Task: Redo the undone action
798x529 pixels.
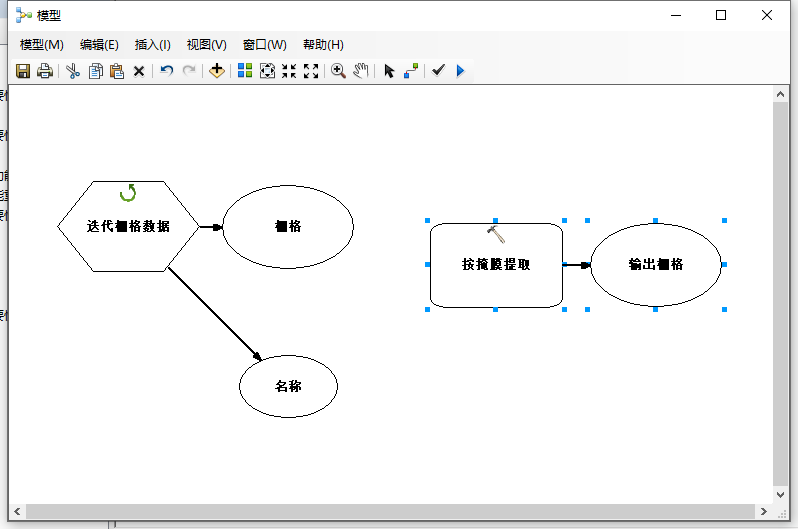Action: tap(189, 71)
